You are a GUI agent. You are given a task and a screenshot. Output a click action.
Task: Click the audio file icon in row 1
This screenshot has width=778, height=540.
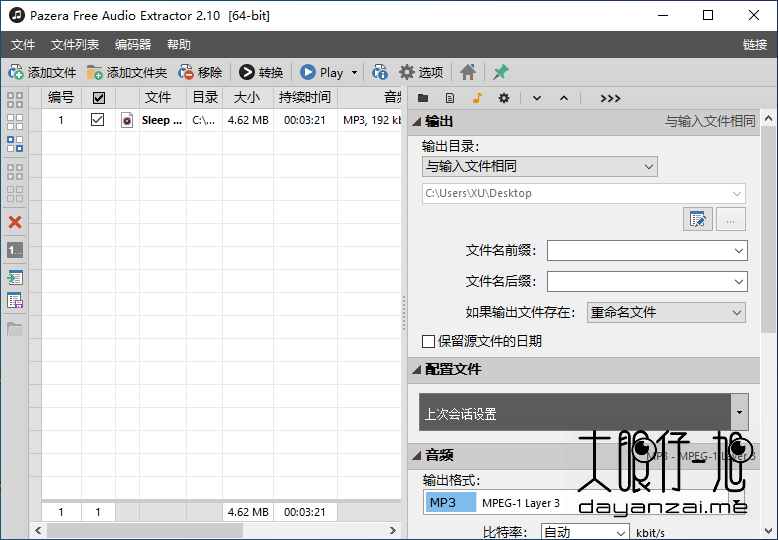coord(127,120)
